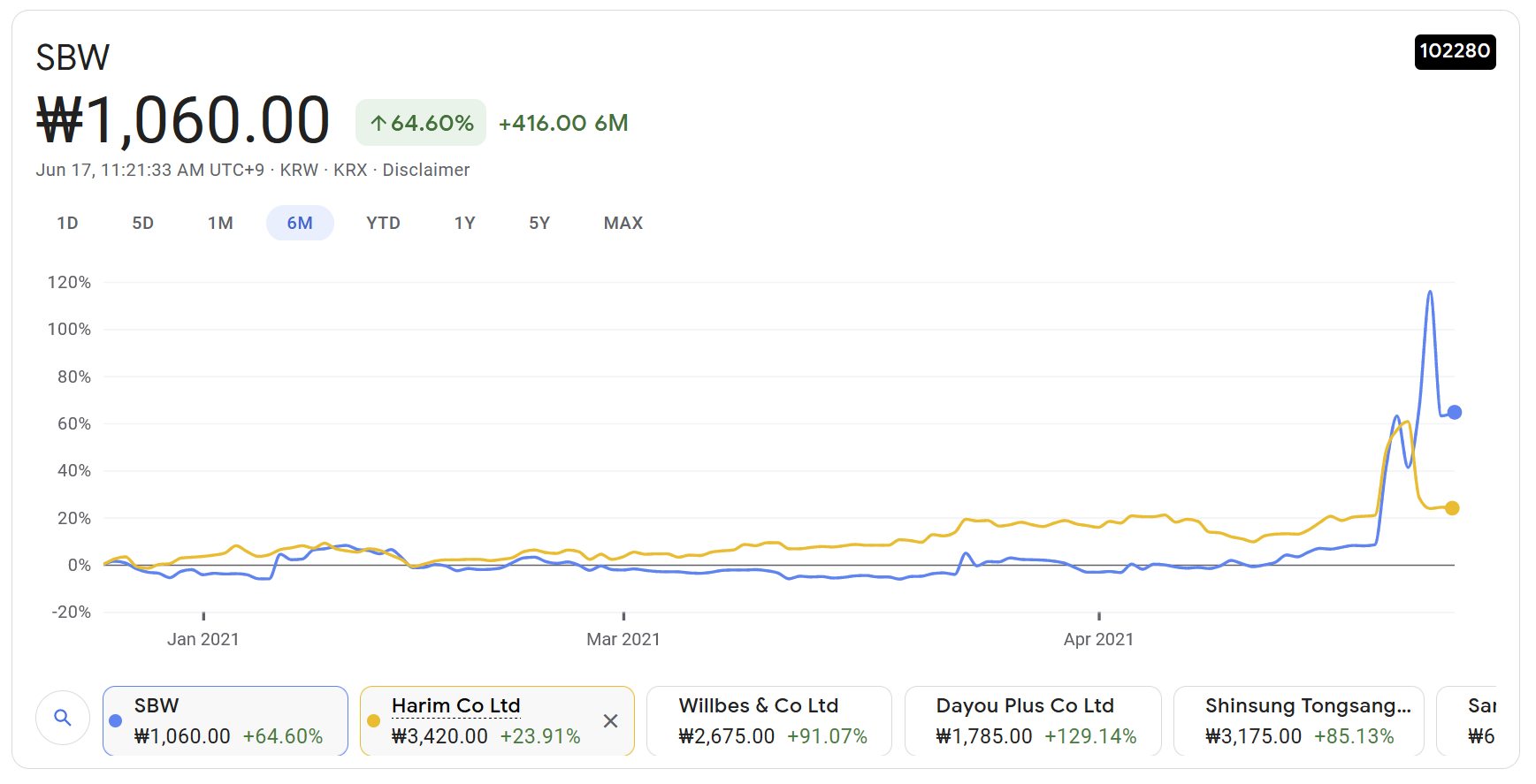
Task: Show the 1Y chart range
Action: 464,224
